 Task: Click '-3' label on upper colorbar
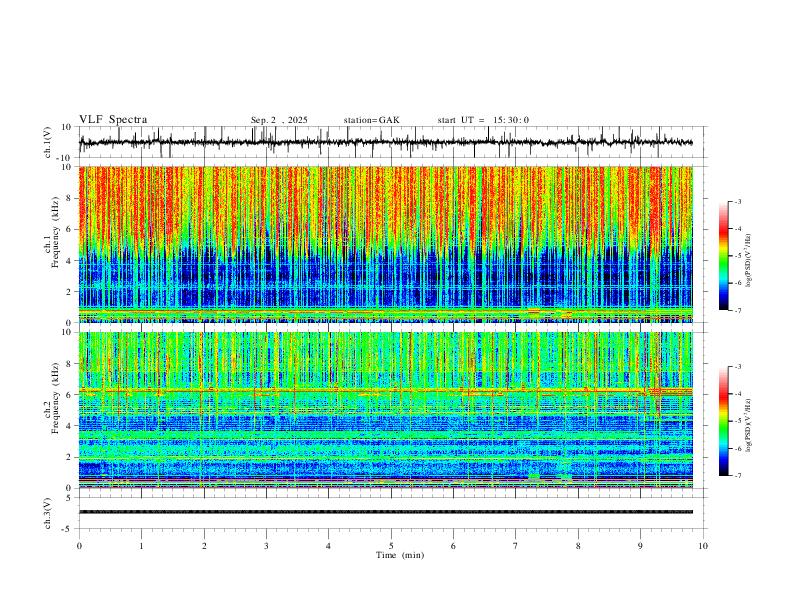738,201
